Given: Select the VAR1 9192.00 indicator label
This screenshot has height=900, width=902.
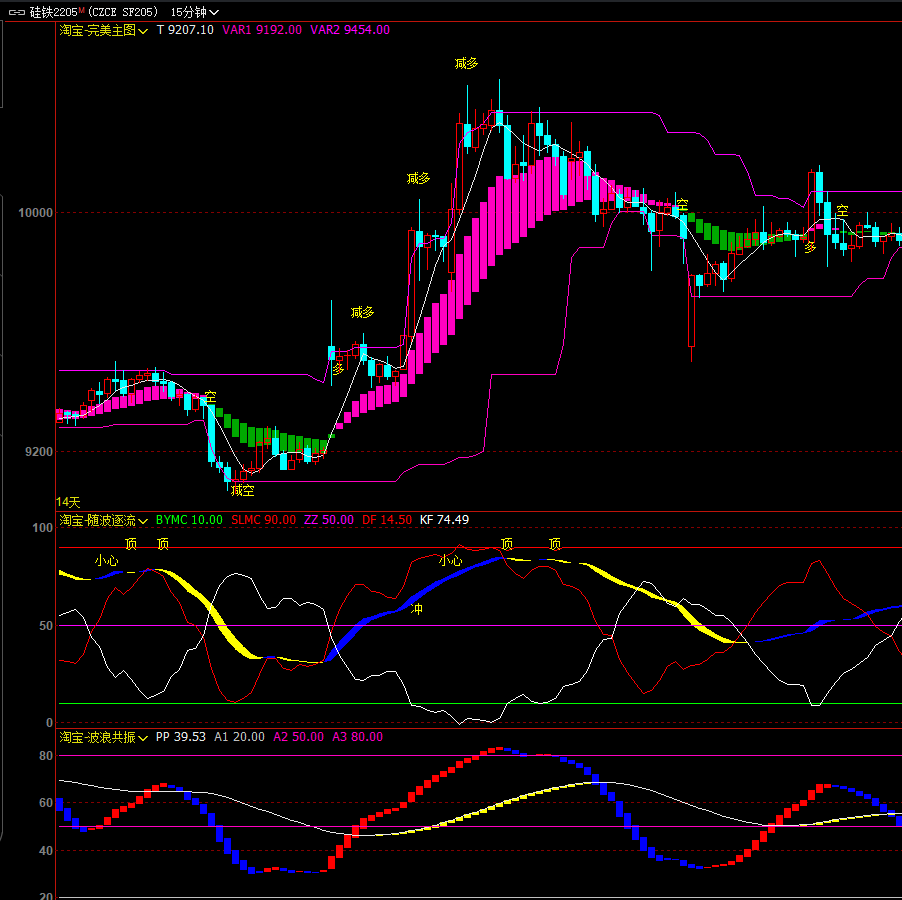Looking at the screenshot, I should click(262, 30).
